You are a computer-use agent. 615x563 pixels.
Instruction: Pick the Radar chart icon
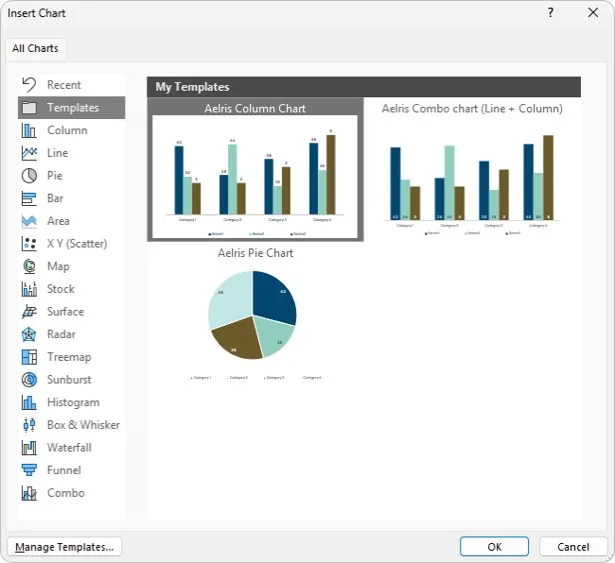[29, 334]
